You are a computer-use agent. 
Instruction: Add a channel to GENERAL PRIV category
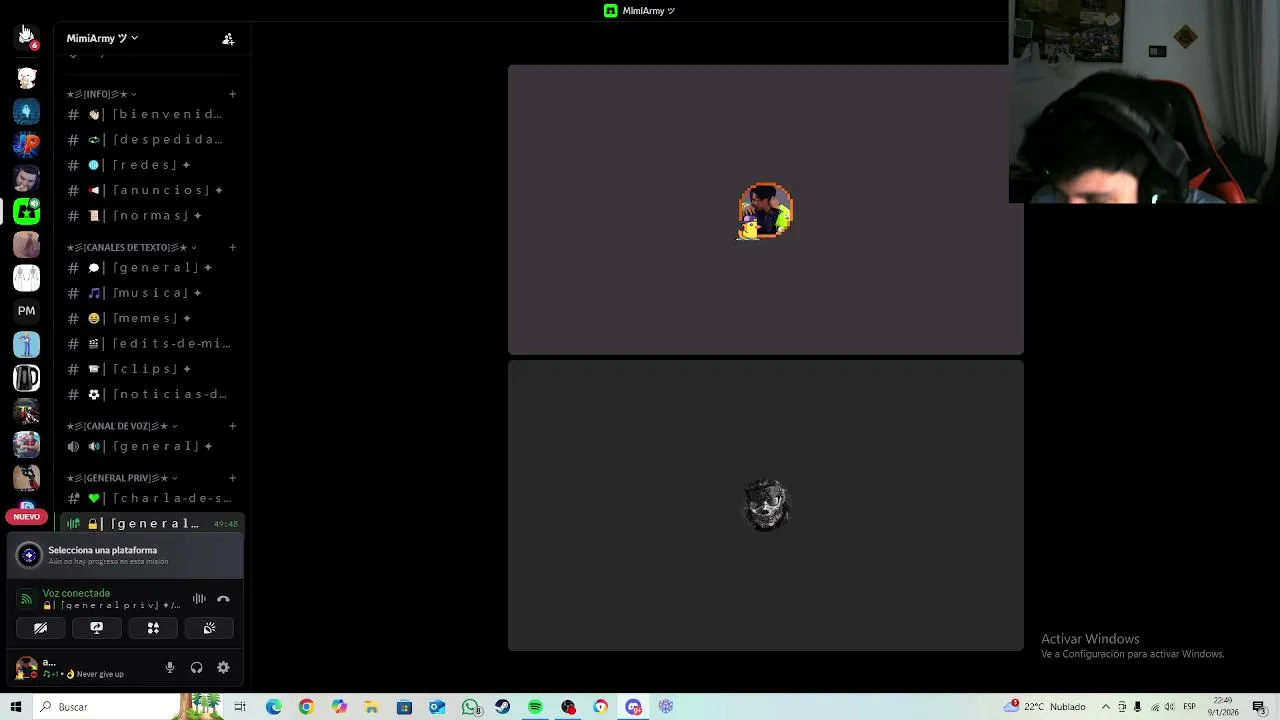pyautogui.click(x=232, y=478)
